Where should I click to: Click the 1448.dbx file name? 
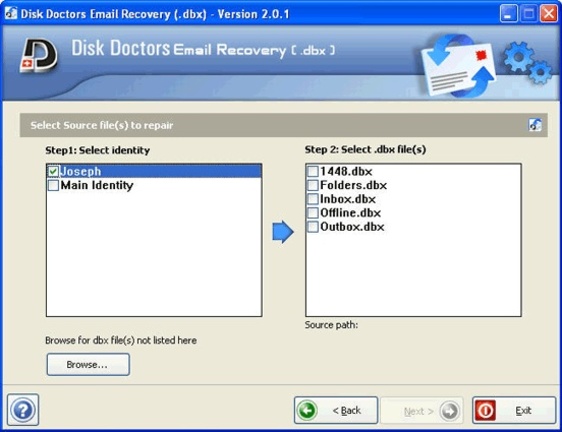click(346, 171)
